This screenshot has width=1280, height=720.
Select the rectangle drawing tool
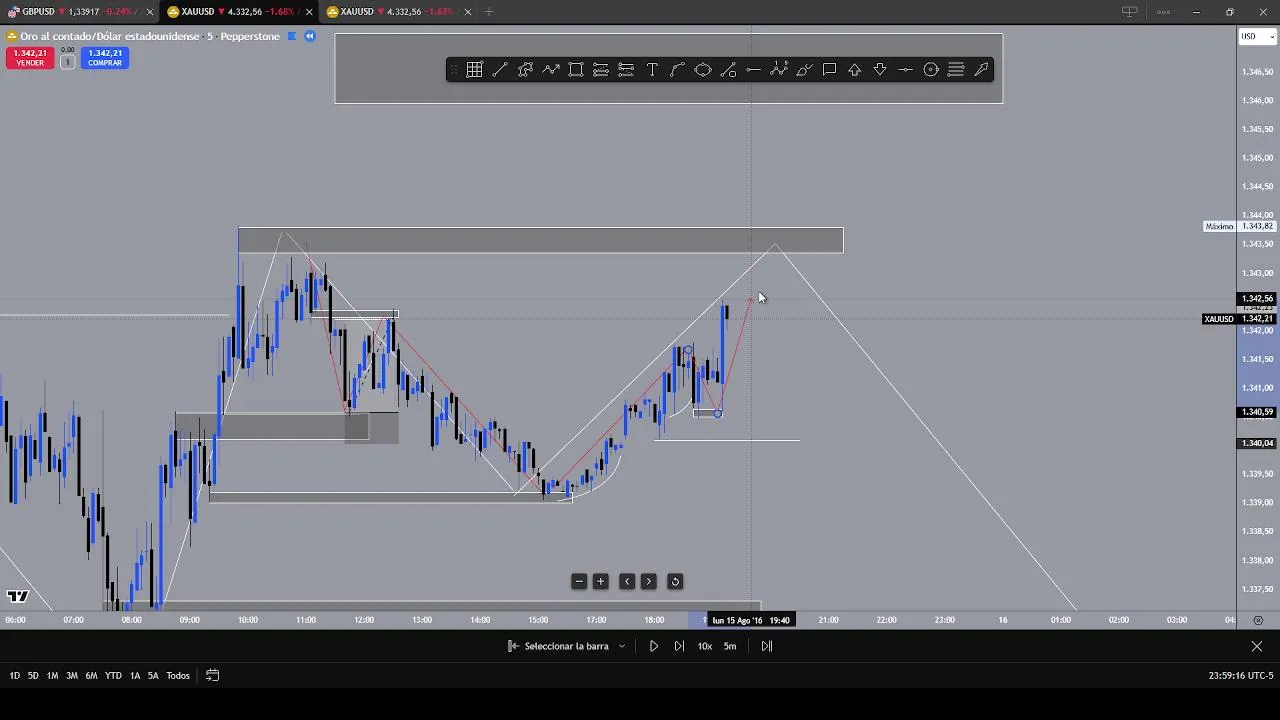coord(576,70)
